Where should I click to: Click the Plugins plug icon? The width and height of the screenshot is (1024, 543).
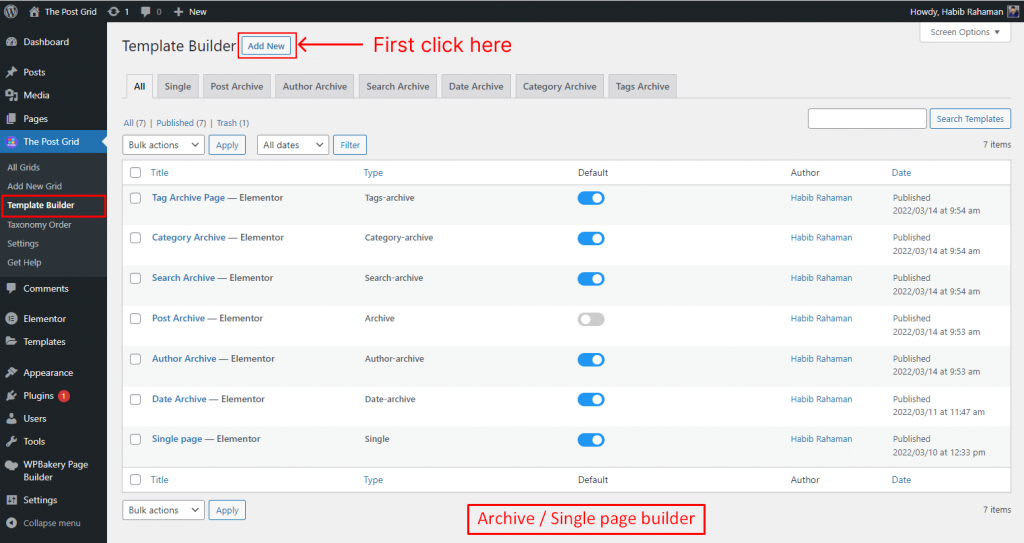pyautogui.click(x=11, y=395)
